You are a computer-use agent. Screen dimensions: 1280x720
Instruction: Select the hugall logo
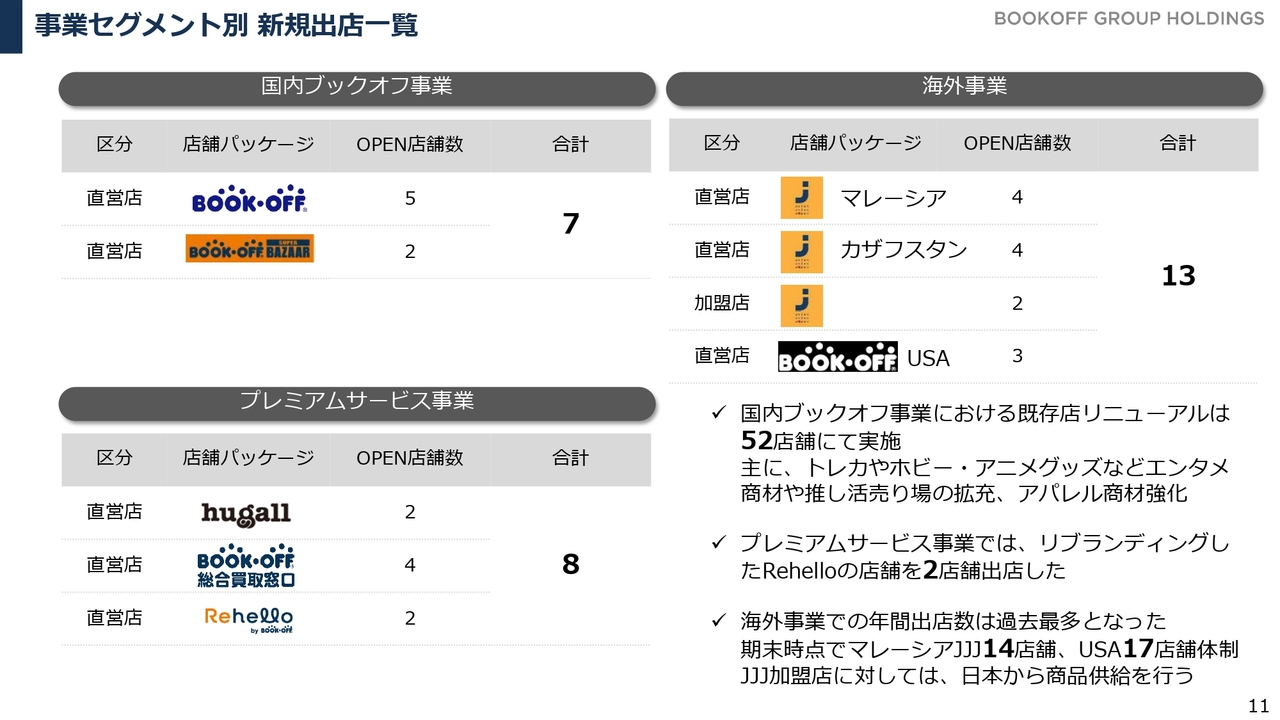coord(246,514)
